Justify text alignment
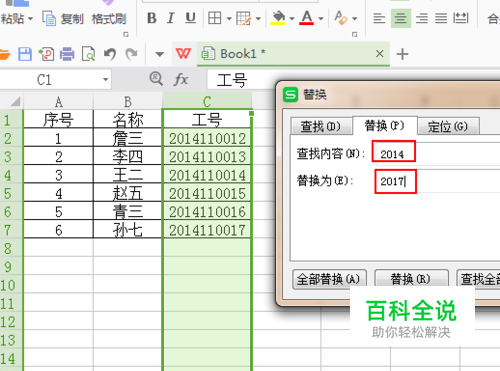The height and width of the screenshot is (371, 500). 441,18
